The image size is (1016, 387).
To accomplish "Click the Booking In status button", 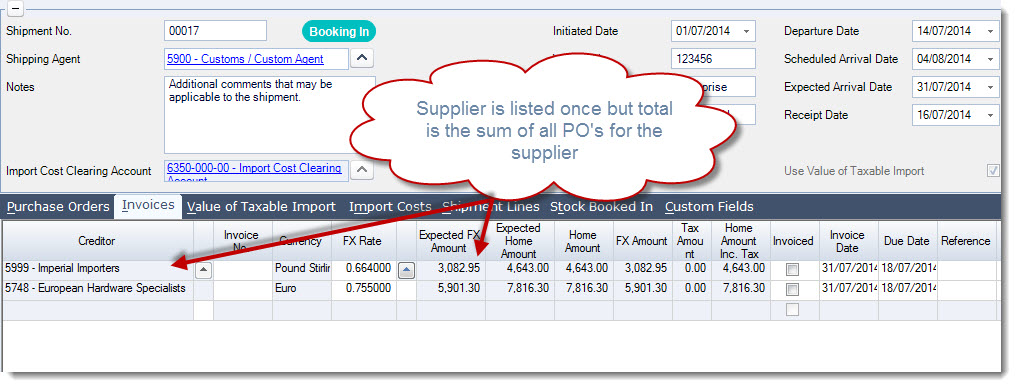I will click(339, 31).
